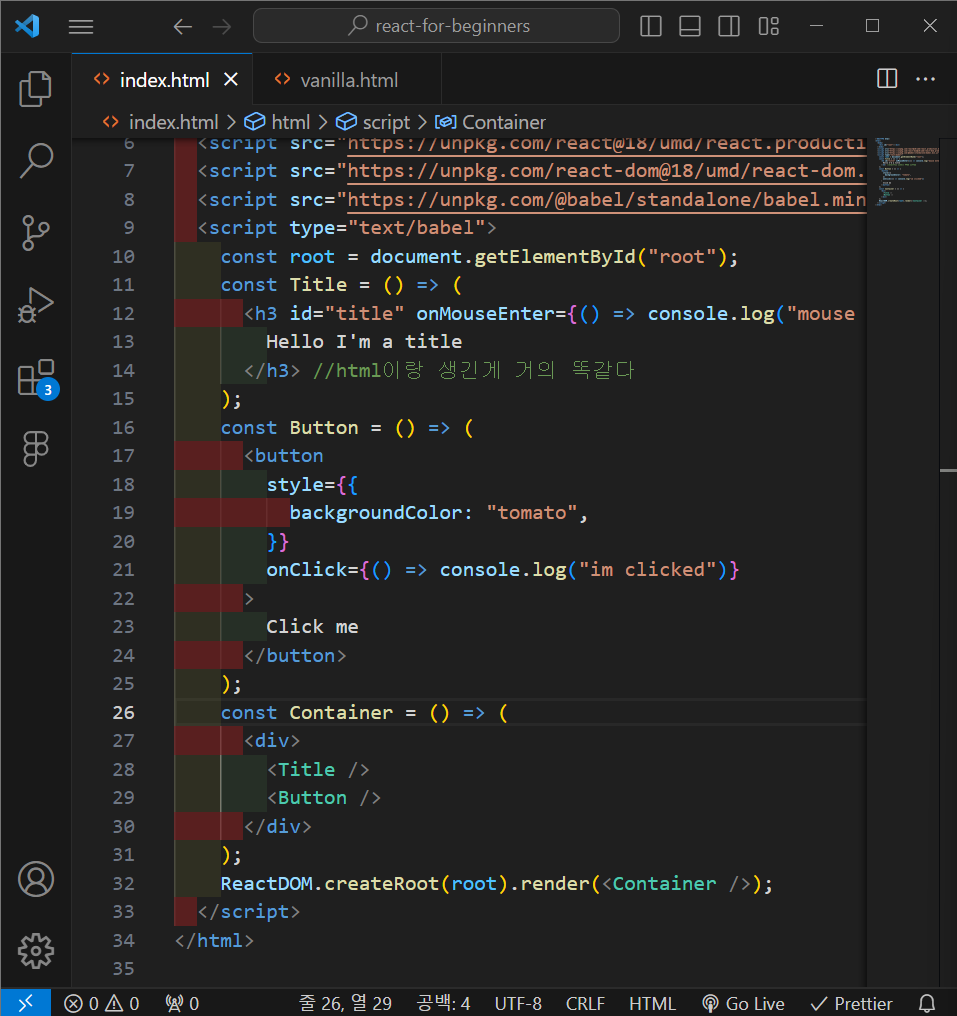Screen dimensions: 957x1016
Task: Switch to the vanilla.html tab
Action: click(349, 80)
